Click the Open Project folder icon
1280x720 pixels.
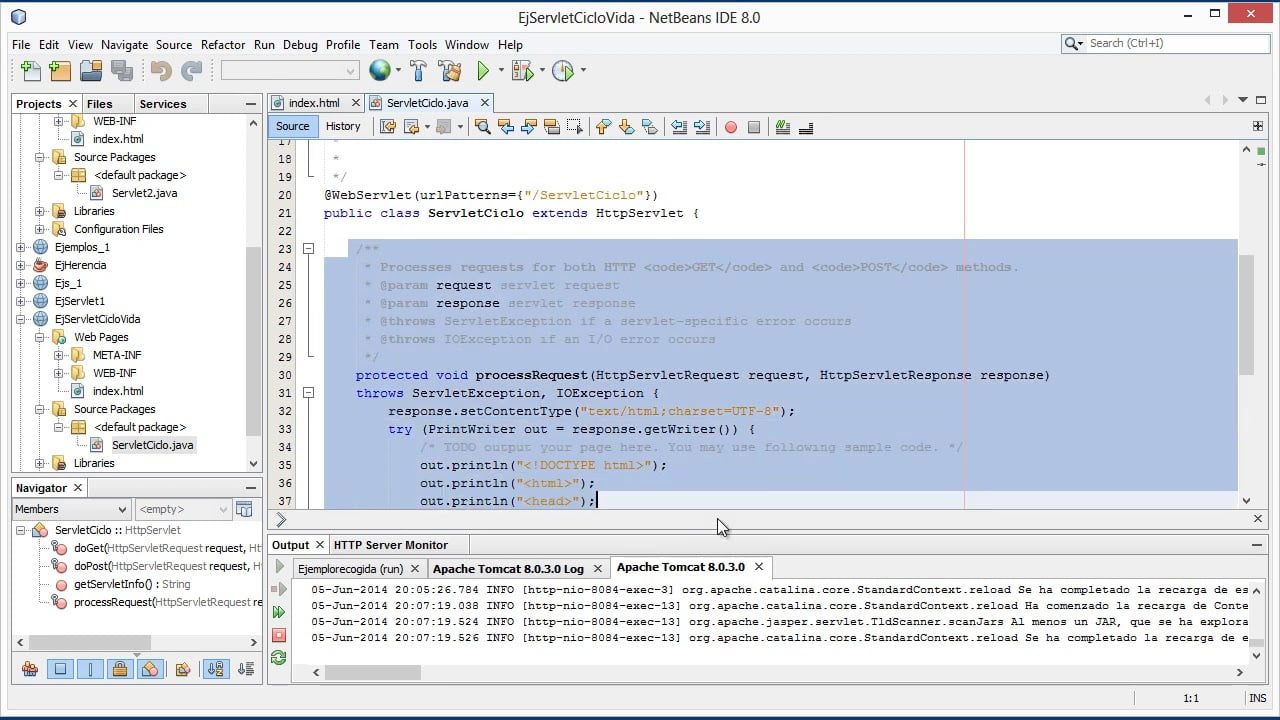(91, 71)
